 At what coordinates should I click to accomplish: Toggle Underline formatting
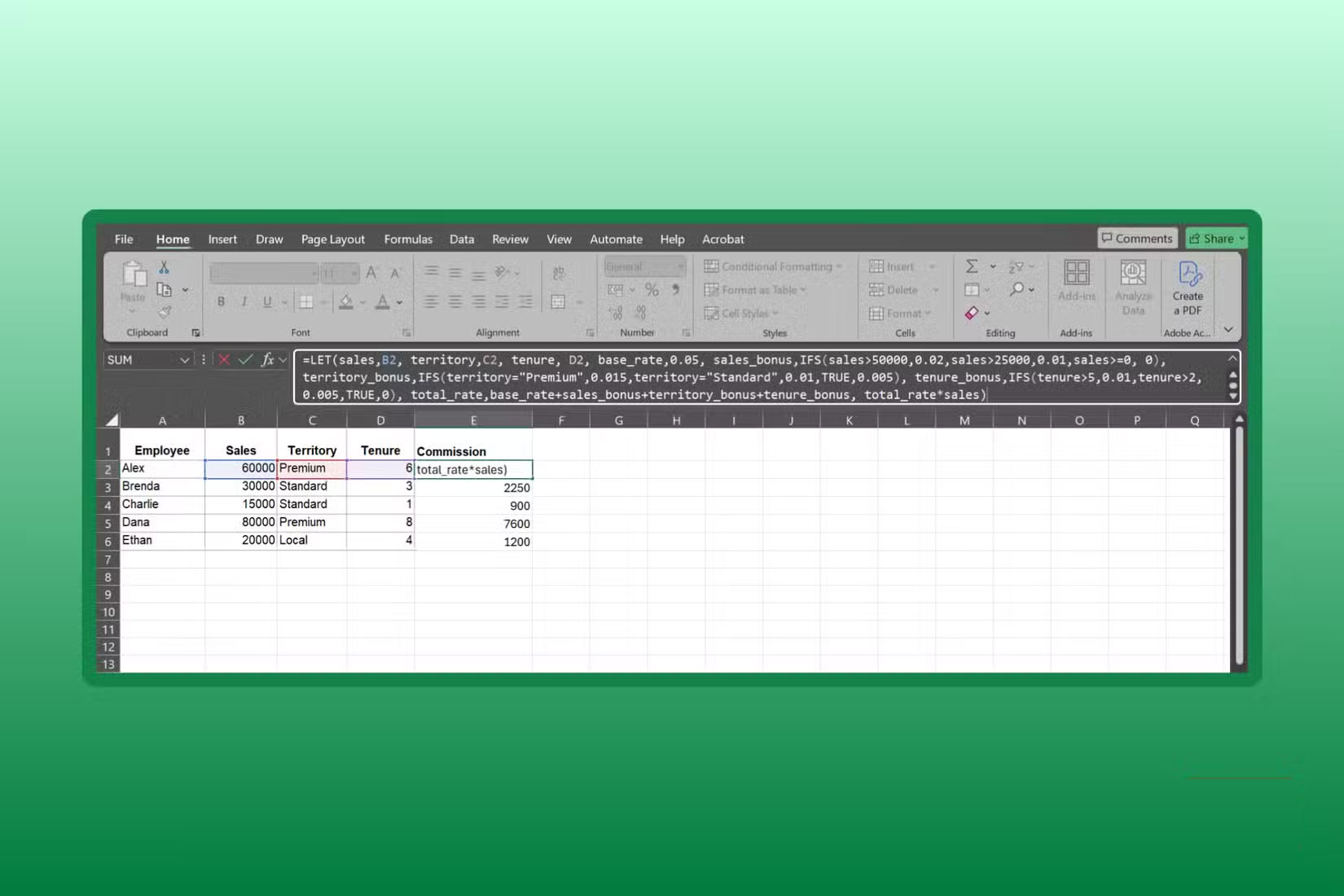coord(266,301)
